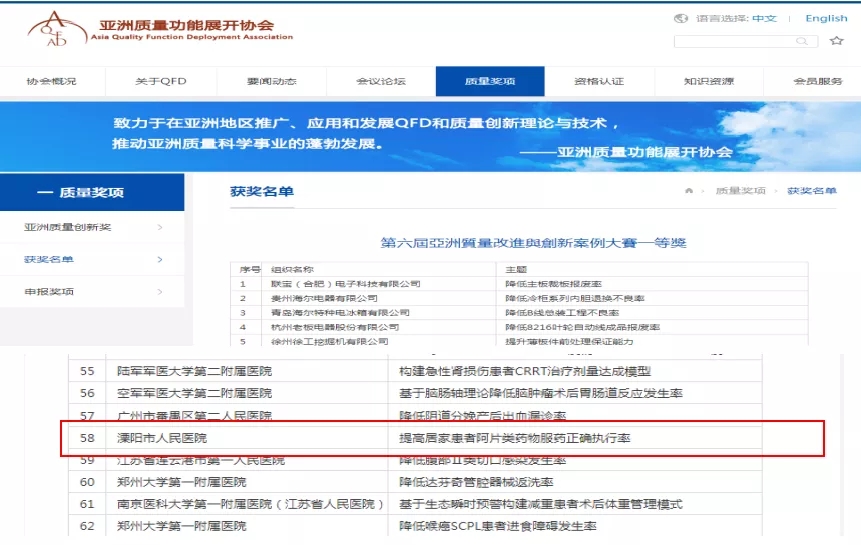This screenshot has width=861, height=545.
Task: Expand chevron beside sidebar 获奖名单
Action: pos(160,259)
